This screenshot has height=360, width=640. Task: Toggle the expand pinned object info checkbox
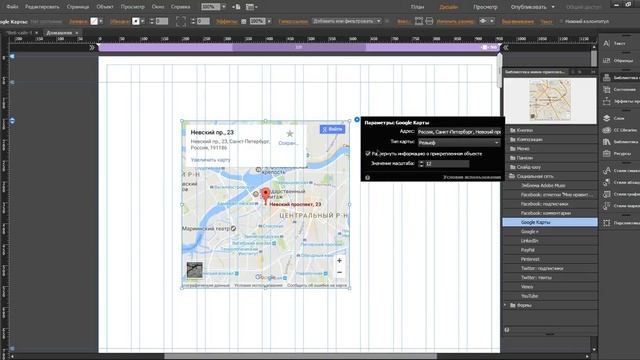368,153
